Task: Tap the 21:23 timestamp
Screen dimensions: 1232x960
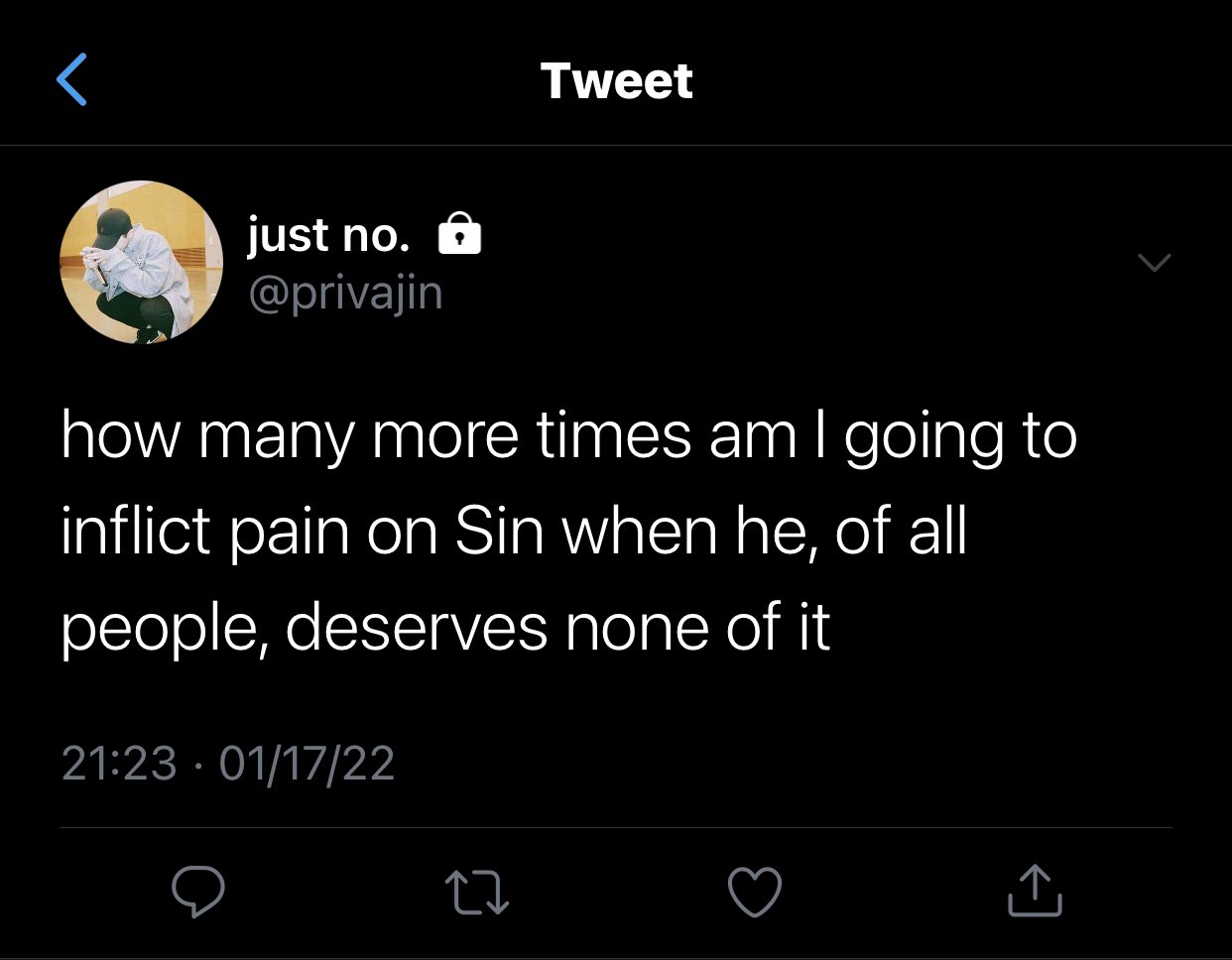Action: click(x=119, y=763)
